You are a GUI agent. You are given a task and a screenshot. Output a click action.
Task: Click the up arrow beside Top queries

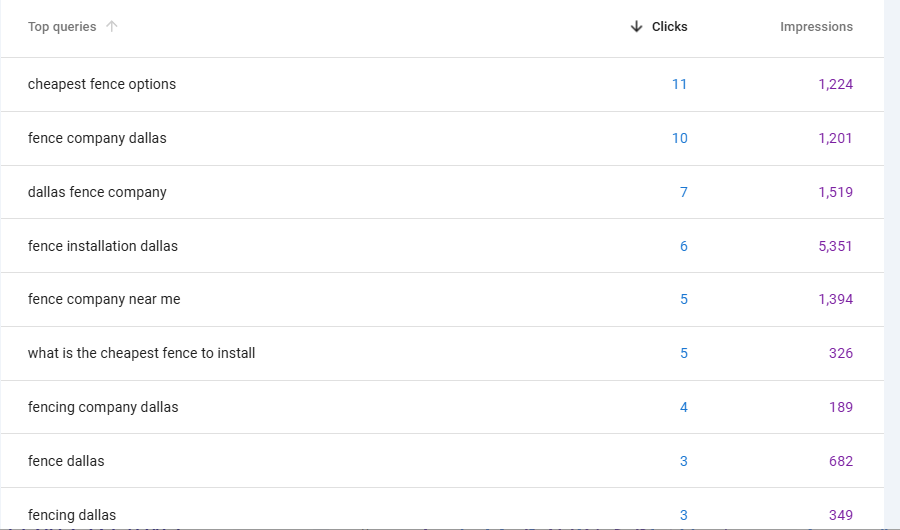pos(112,27)
